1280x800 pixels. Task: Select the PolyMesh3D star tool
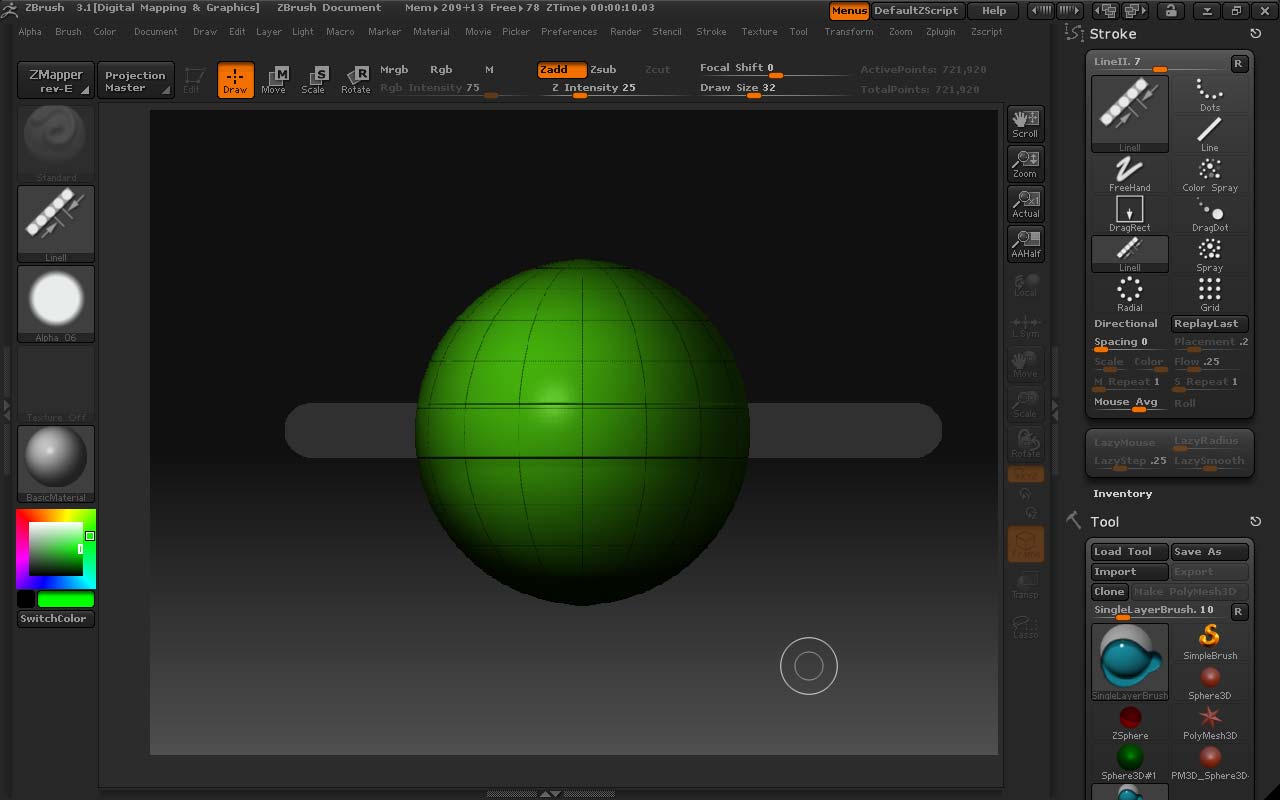1210,722
